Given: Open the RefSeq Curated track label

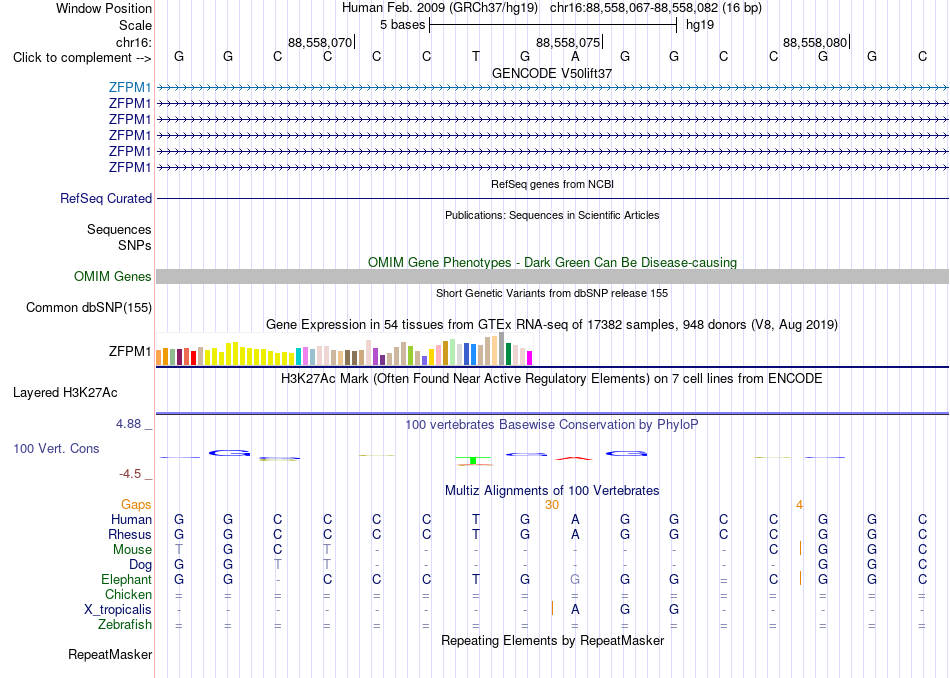Looking at the screenshot, I should (106, 198).
